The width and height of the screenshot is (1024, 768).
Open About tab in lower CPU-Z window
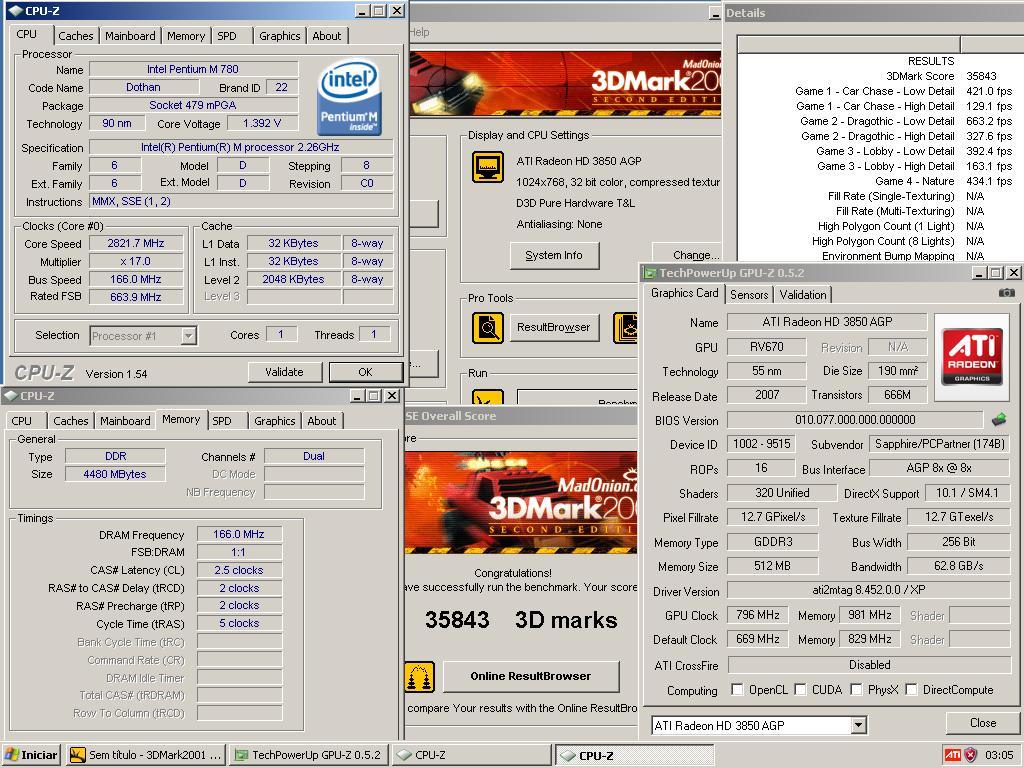point(321,421)
